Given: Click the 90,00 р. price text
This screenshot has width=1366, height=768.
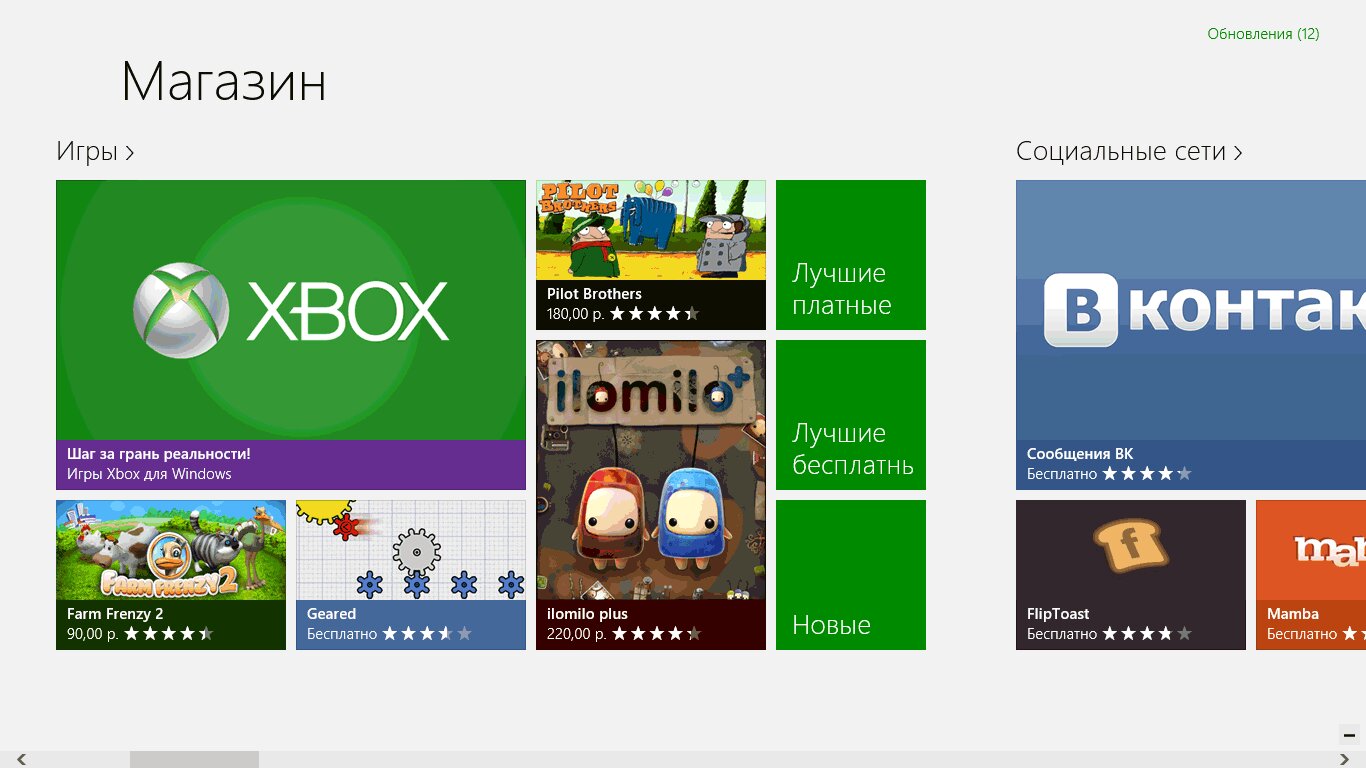Looking at the screenshot, I should (x=92, y=634).
